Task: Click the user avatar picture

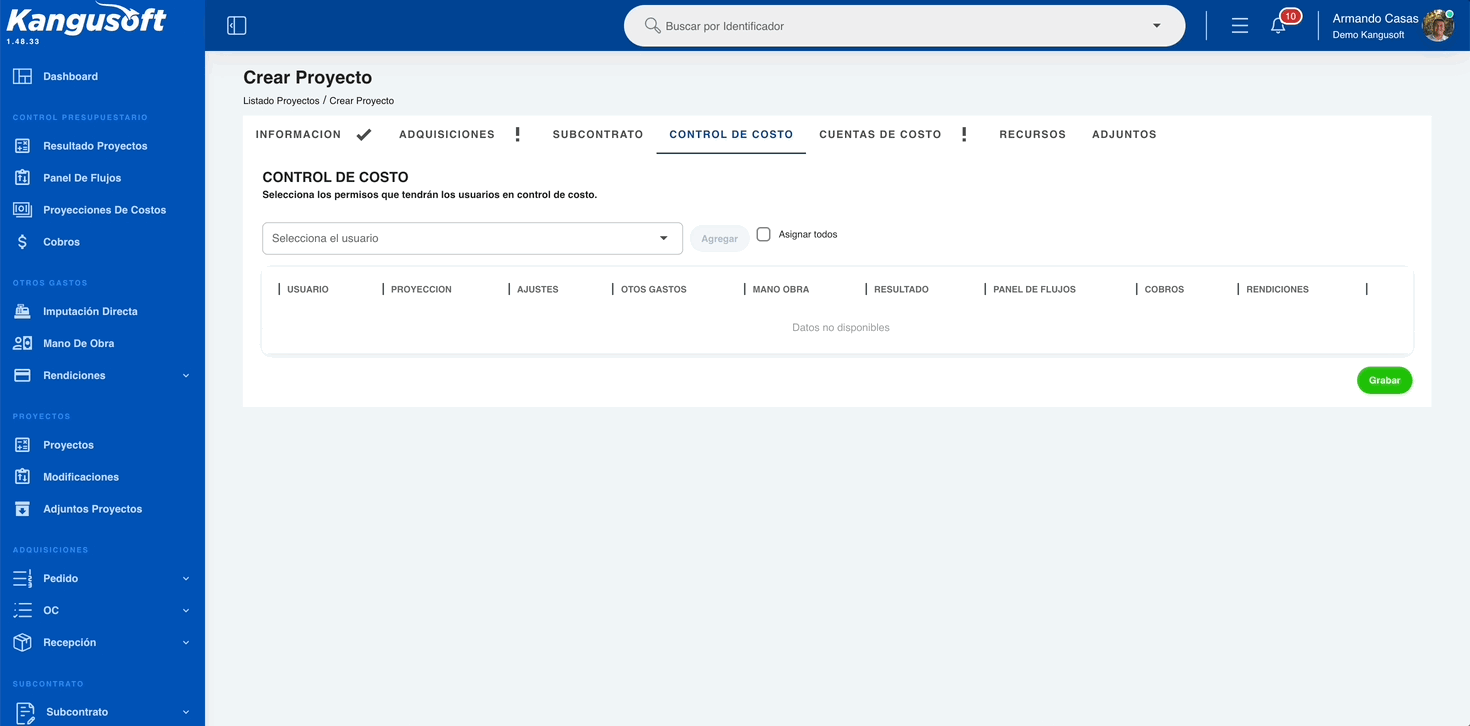Action: 1438,26
